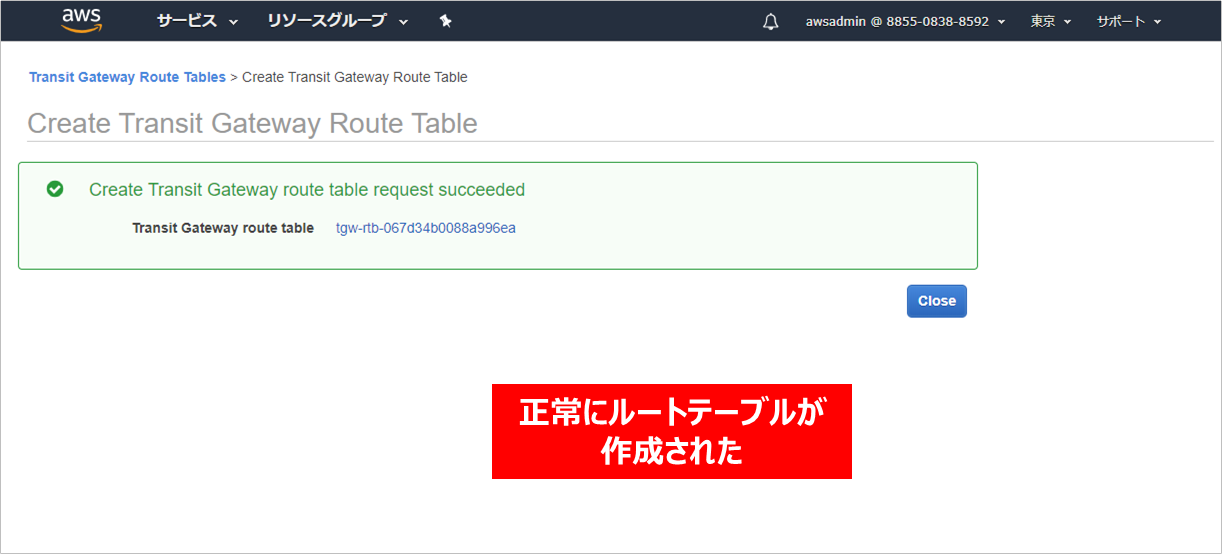Open route table tgw-rtb-067d34b0088a996ea link
Viewport: 1222px width, 554px height.
point(426,228)
